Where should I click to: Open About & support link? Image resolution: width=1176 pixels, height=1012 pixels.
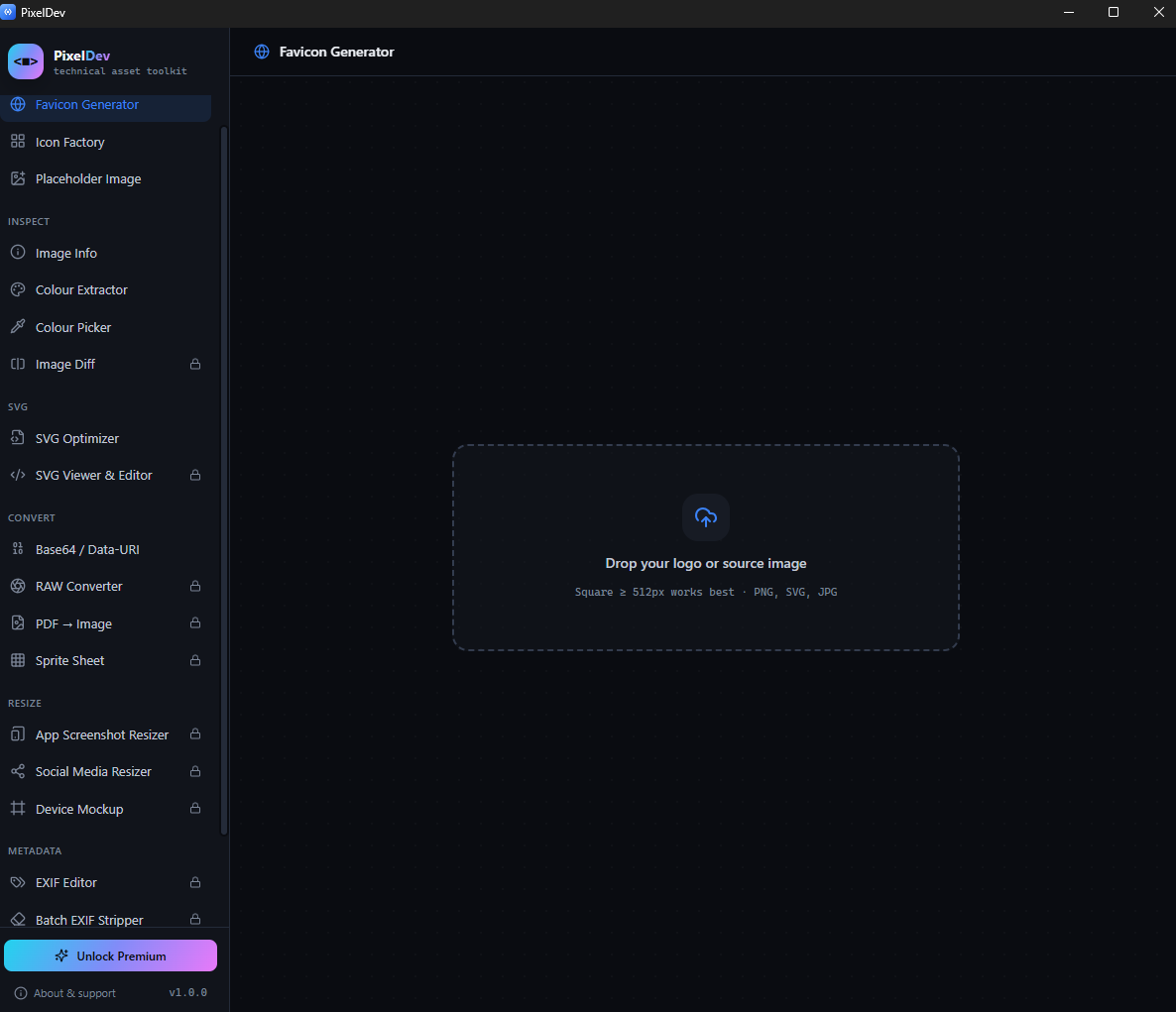(65, 993)
